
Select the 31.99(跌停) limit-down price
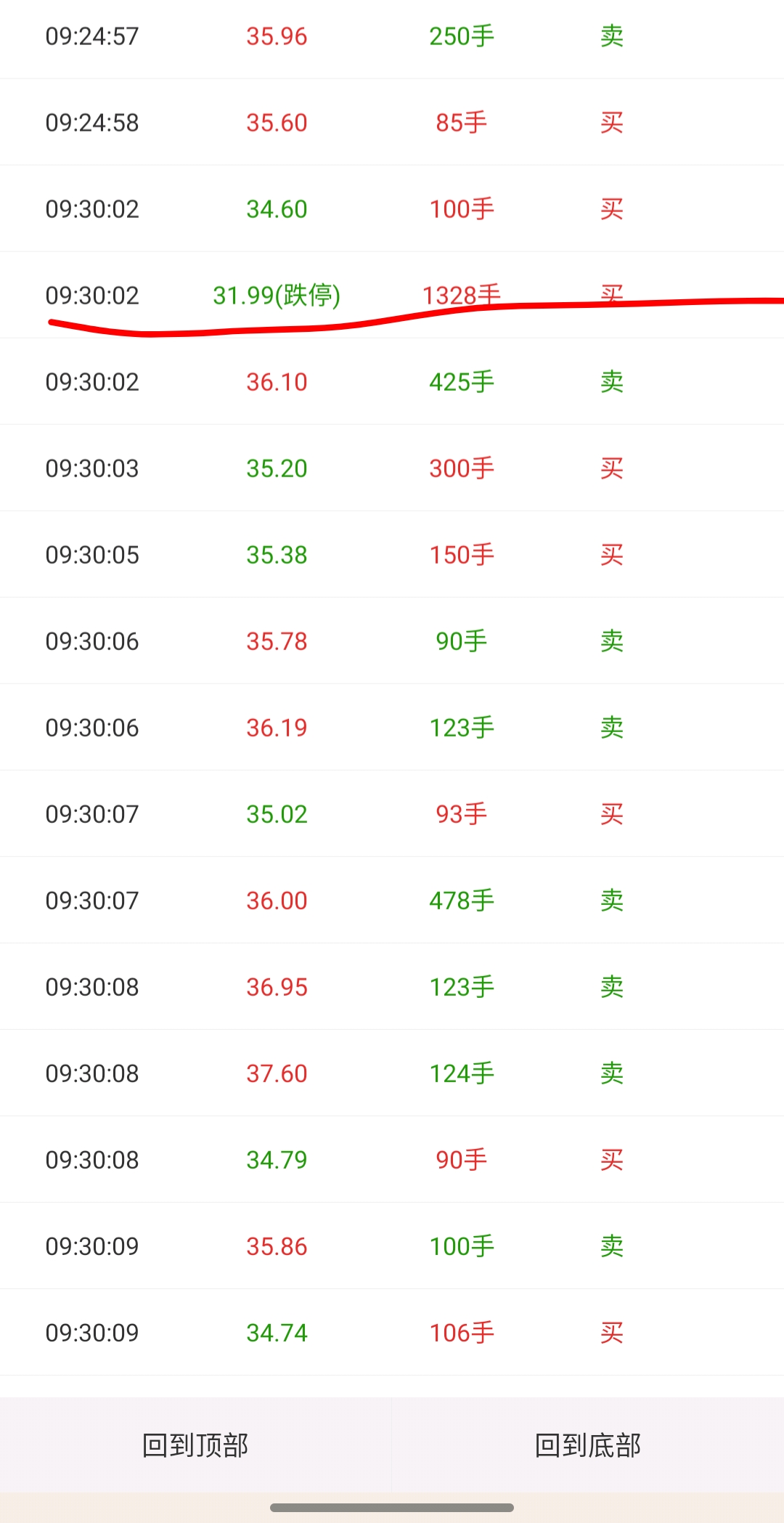click(x=277, y=296)
